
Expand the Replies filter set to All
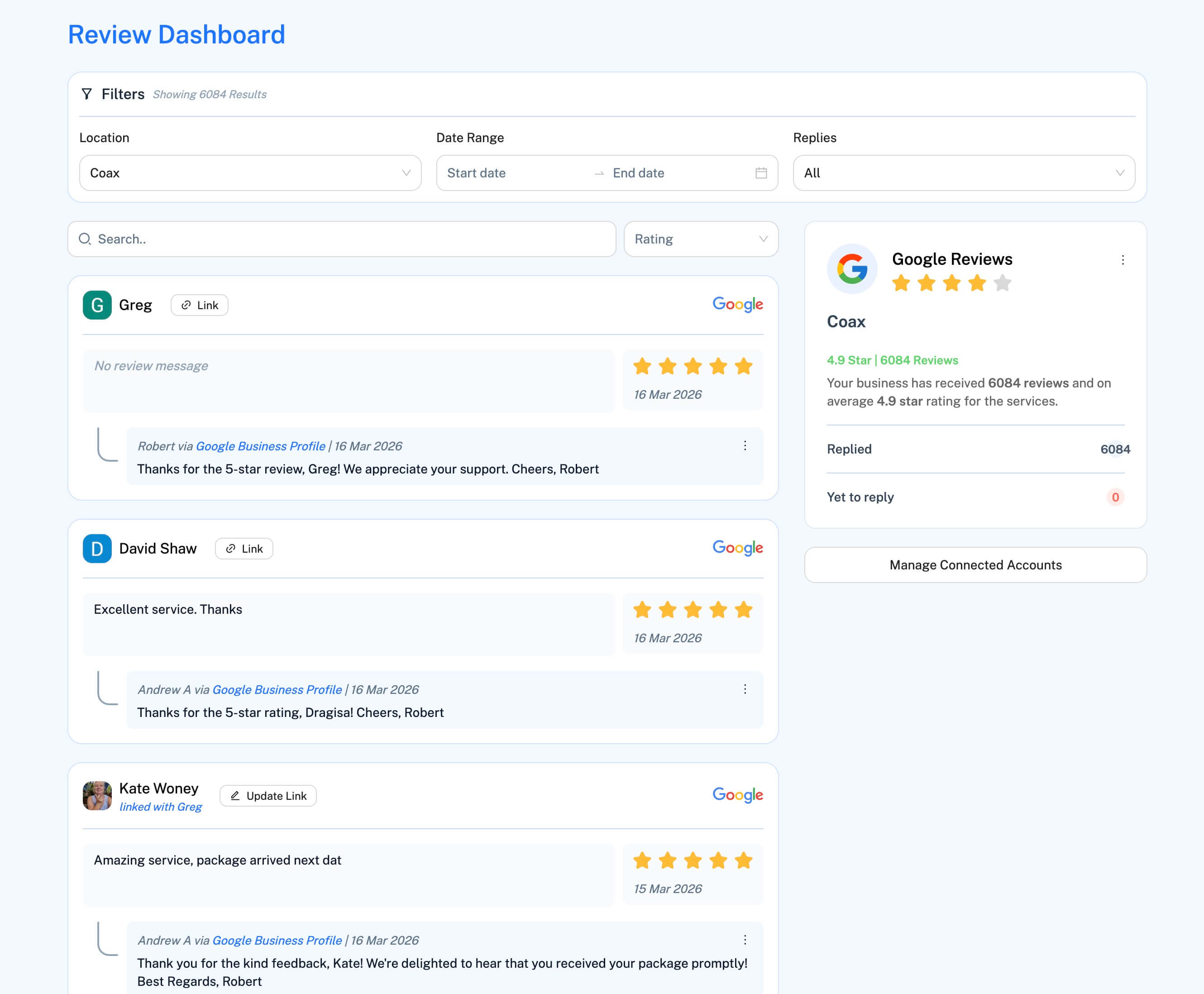click(x=964, y=172)
